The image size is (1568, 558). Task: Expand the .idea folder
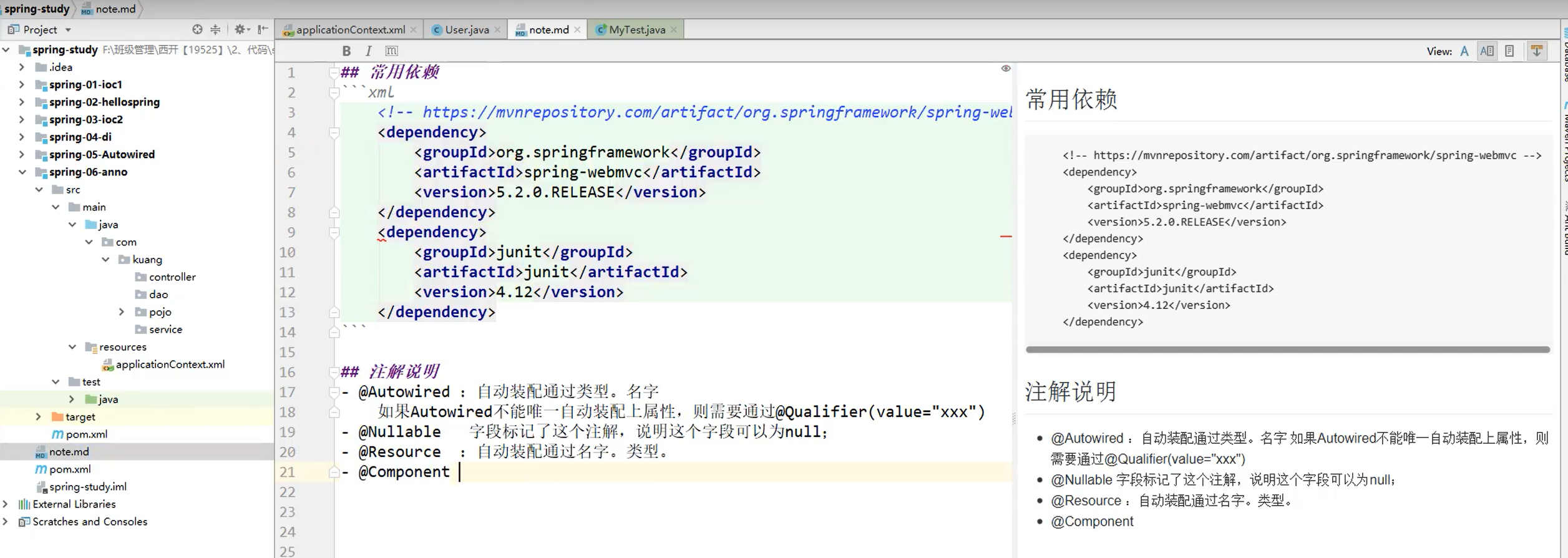coord(22,67)
